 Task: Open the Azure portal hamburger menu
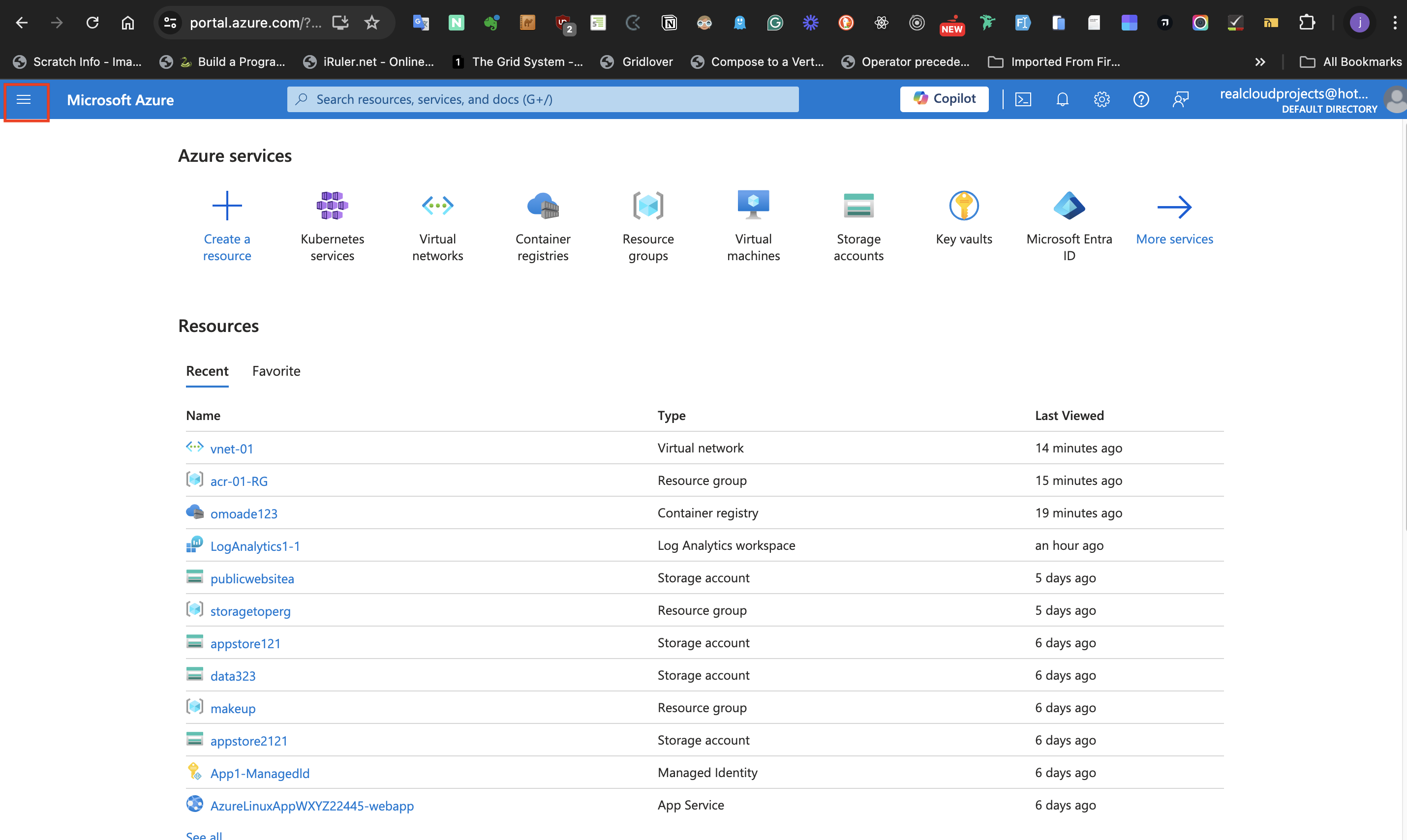[x=24, y=100]
